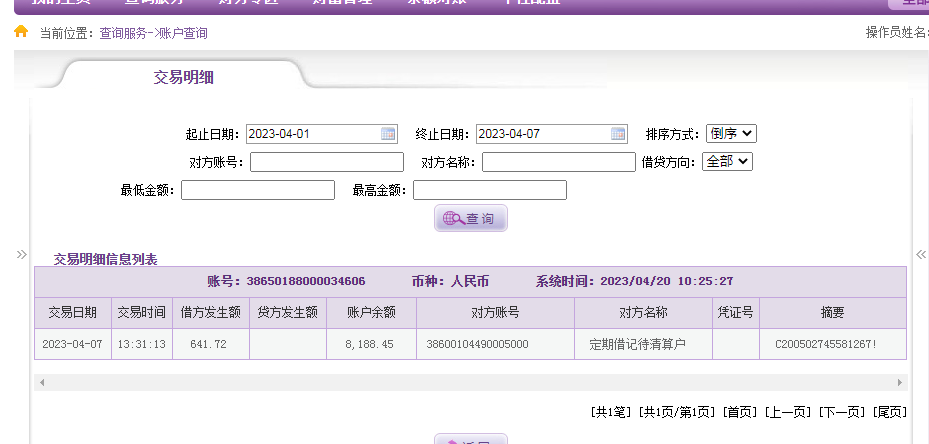Open the end date calendar picker
This screenshot has width=929, height=444.
618,134
